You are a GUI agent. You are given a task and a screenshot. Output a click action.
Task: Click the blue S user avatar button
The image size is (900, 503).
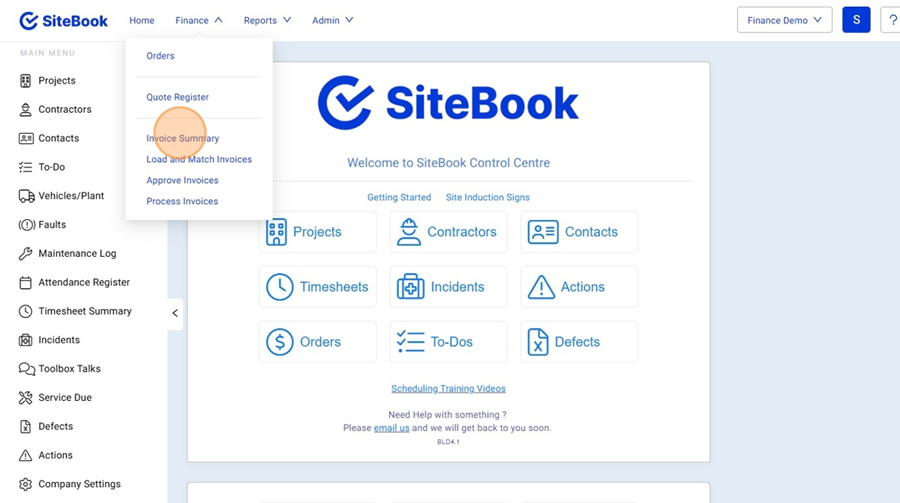click(856, 20)
